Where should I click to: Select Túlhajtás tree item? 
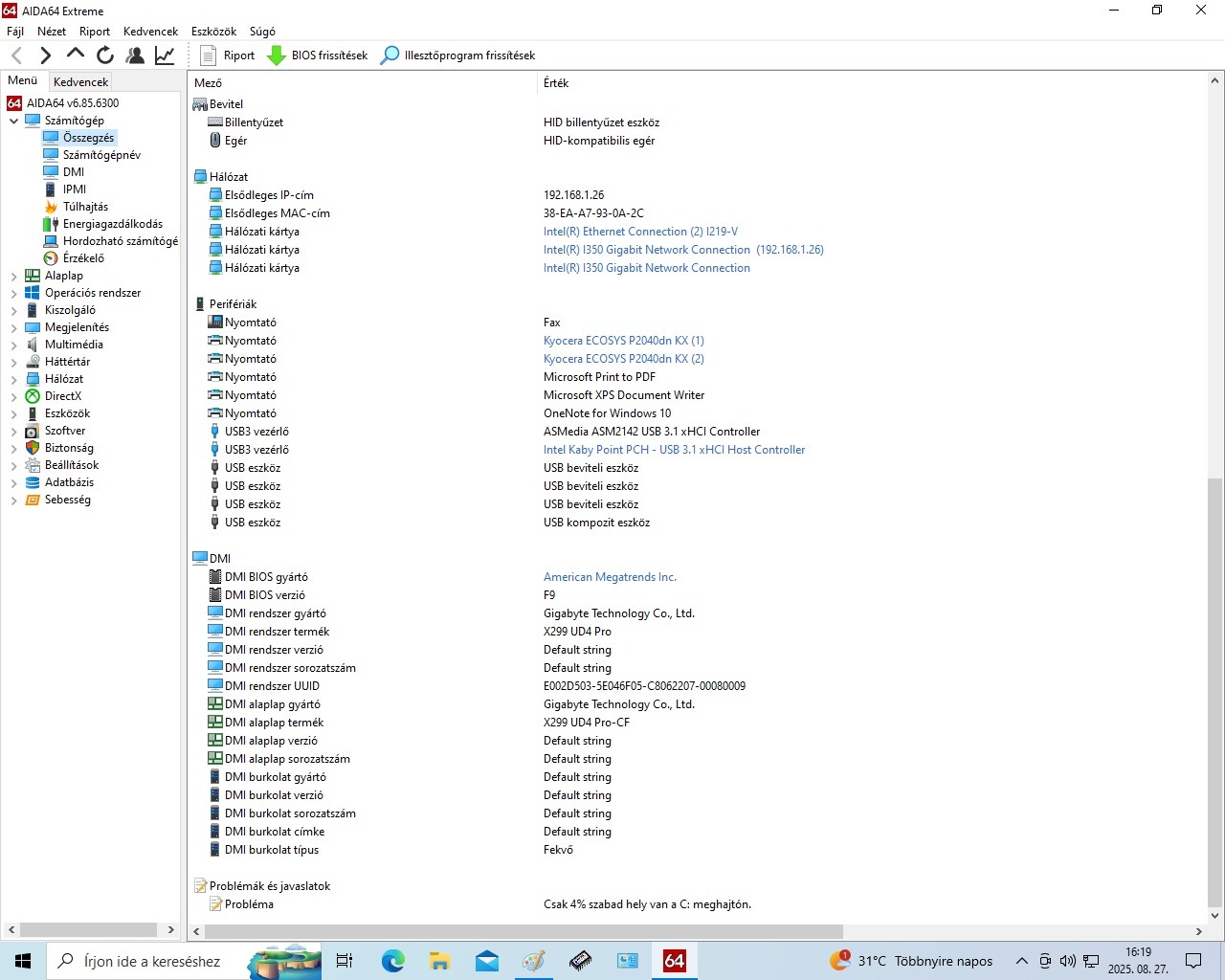click(x=85, y=207)
